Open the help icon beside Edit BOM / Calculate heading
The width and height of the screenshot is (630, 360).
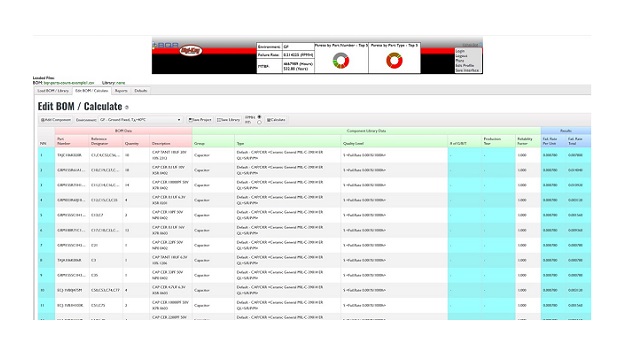pos(127,107)
